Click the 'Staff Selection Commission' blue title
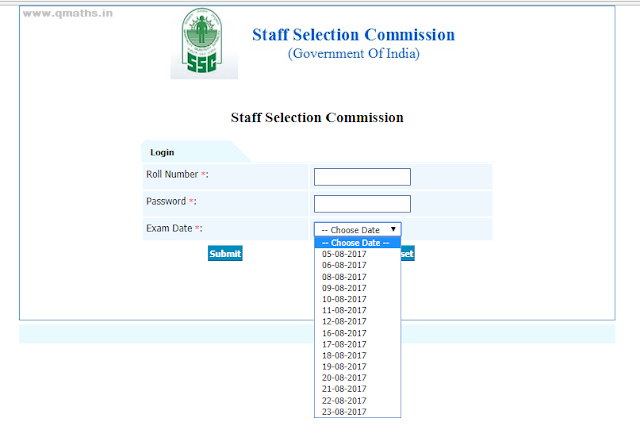Screen dimensions: 640x445 pos(353,35)
